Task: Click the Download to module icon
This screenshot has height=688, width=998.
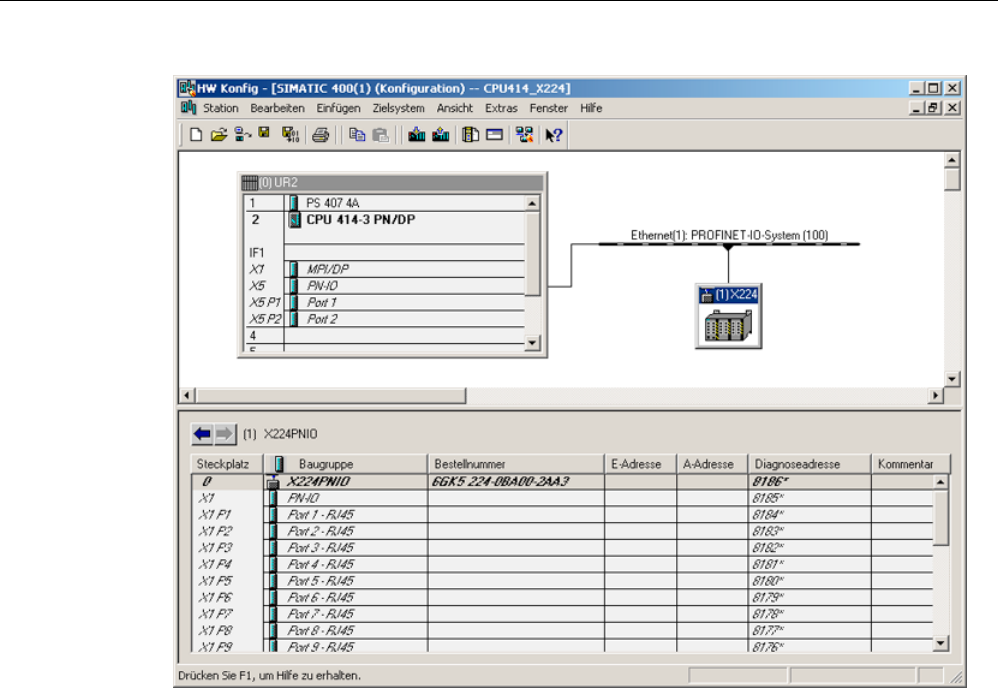Action: tap(417, 136)
